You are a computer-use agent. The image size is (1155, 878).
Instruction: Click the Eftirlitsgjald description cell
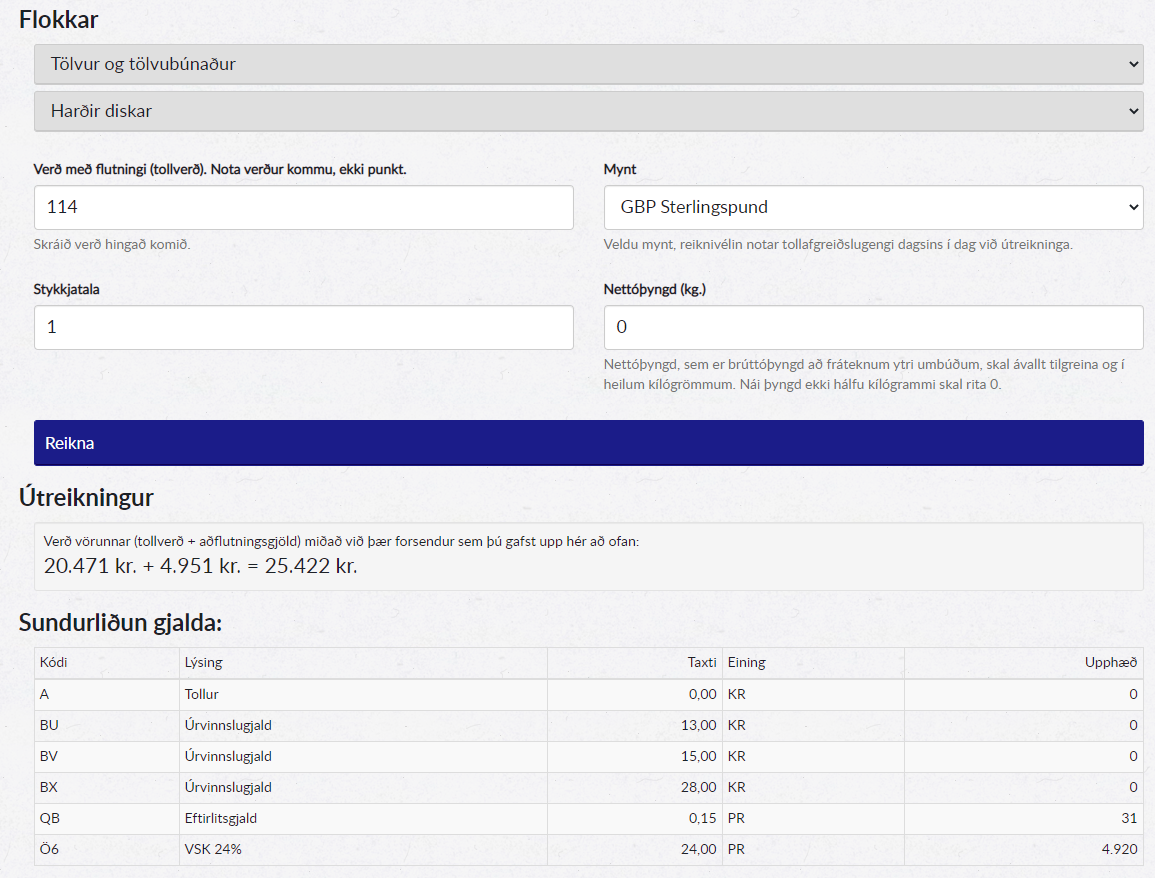(221, 818)
